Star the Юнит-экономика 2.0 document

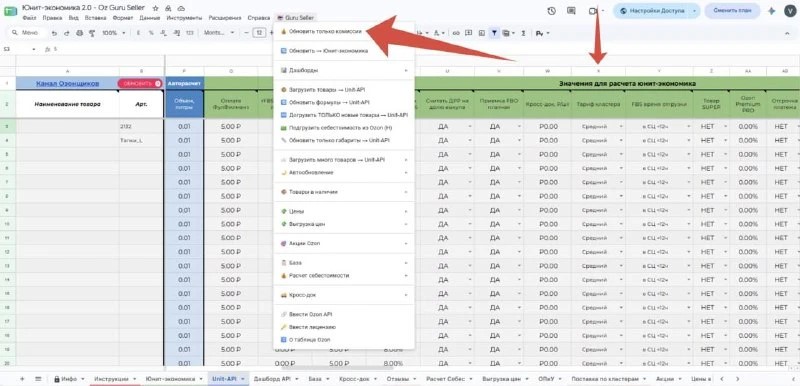click(156, 9)
